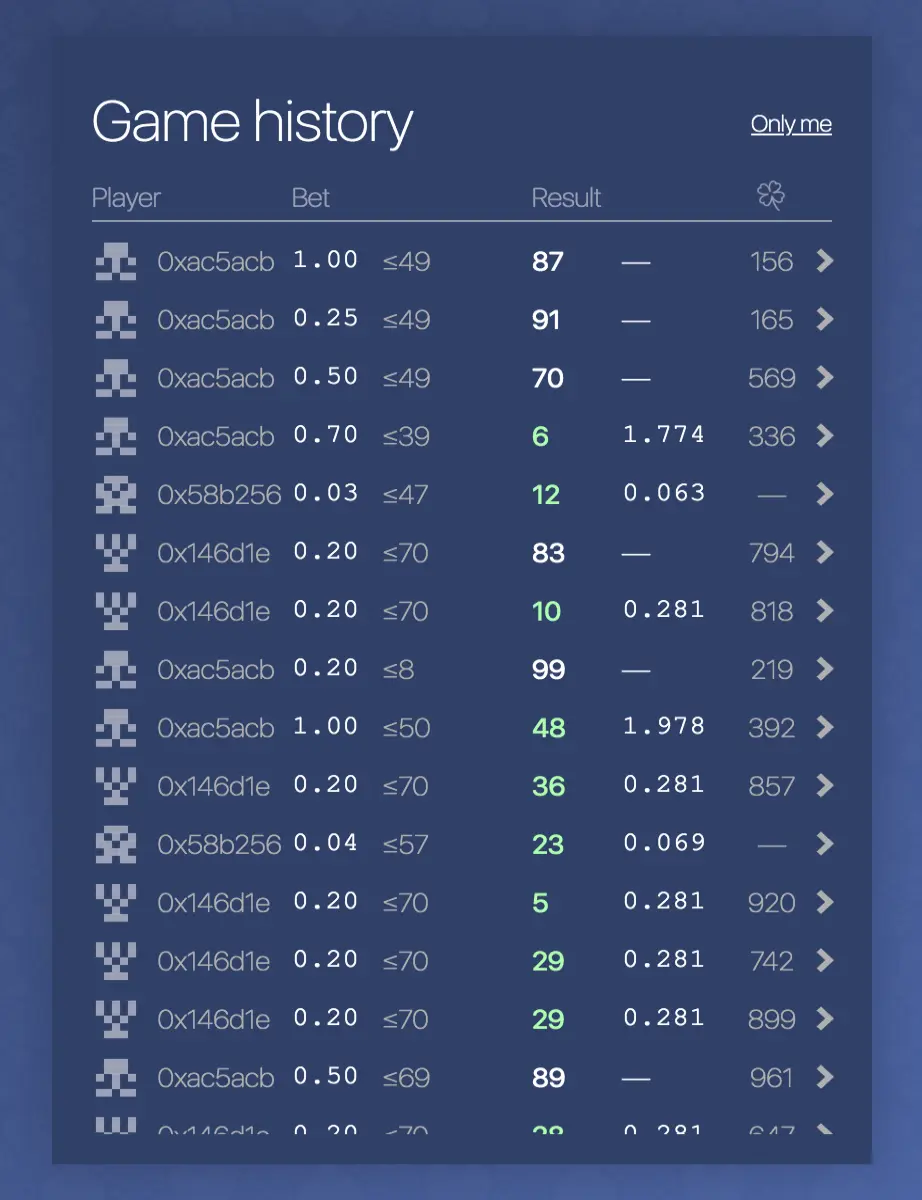Image resolution: width=922 pixels, height=1200 pixels.
Task: Click the lucky number 156
Action: pos(771,262)
